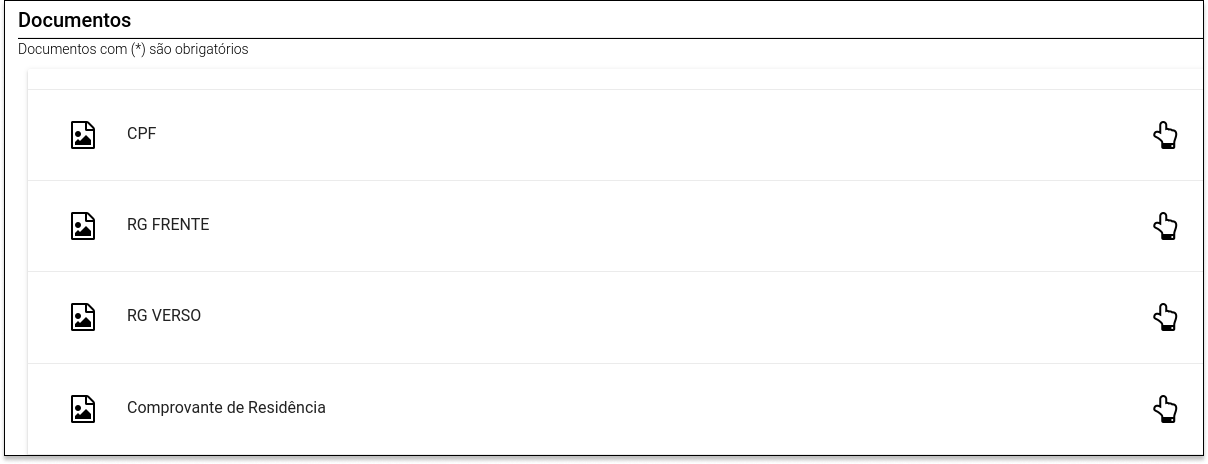Click the note about obrigatórios documents
The height and width of the screenshot is (464, 1208).
pos(133,49)
